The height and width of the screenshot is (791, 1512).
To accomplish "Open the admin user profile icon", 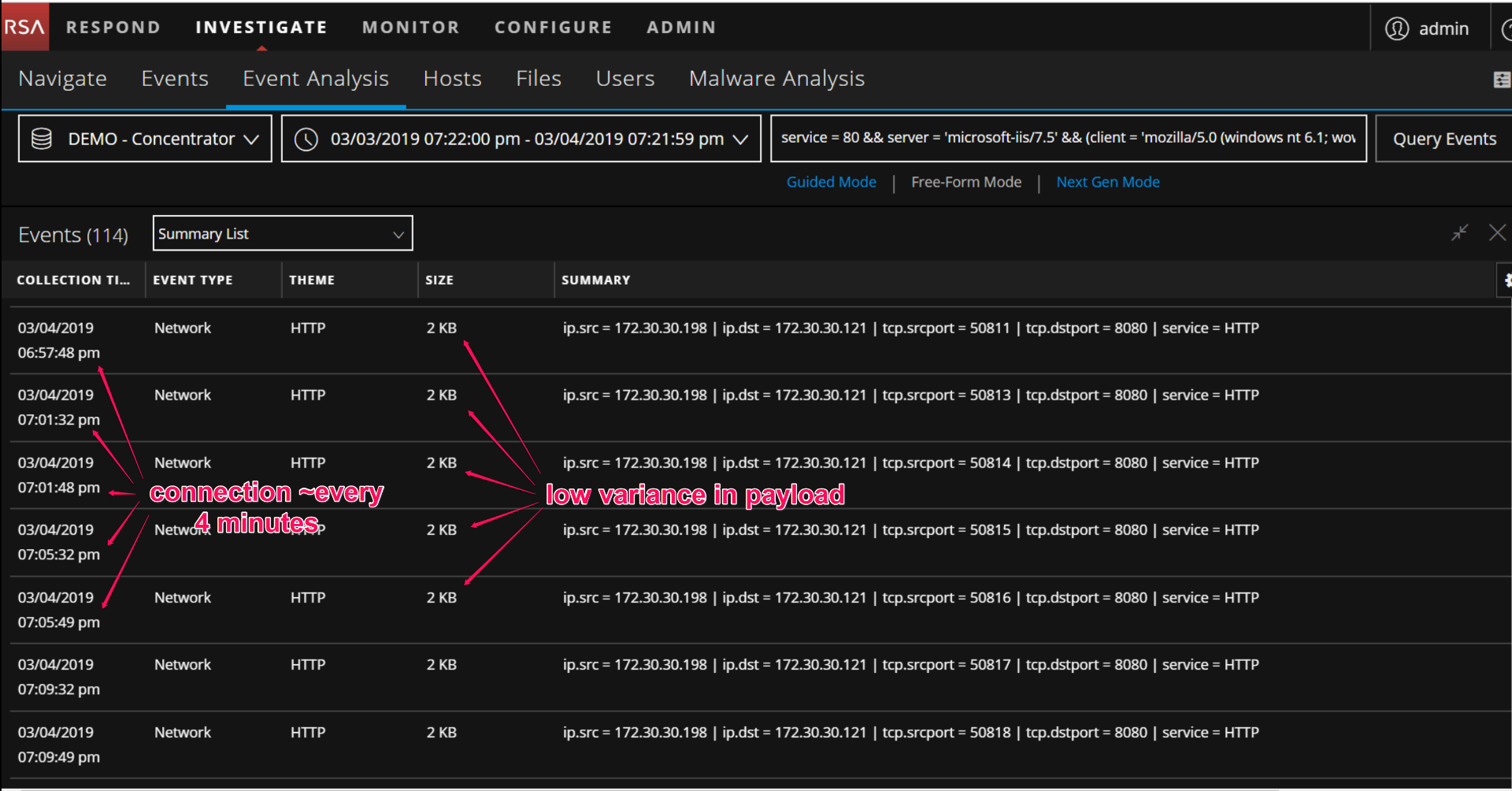I will [x=1396, y=28].
